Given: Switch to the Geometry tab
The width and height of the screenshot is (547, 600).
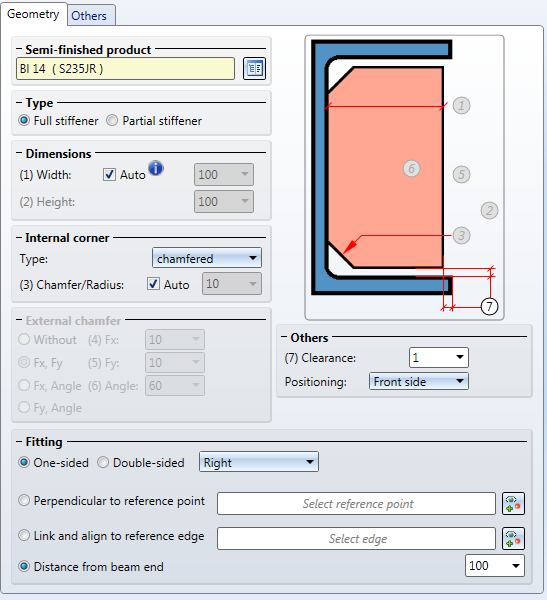Looking at the screenshot, I should pyautogui.click(x=33, y=14).
